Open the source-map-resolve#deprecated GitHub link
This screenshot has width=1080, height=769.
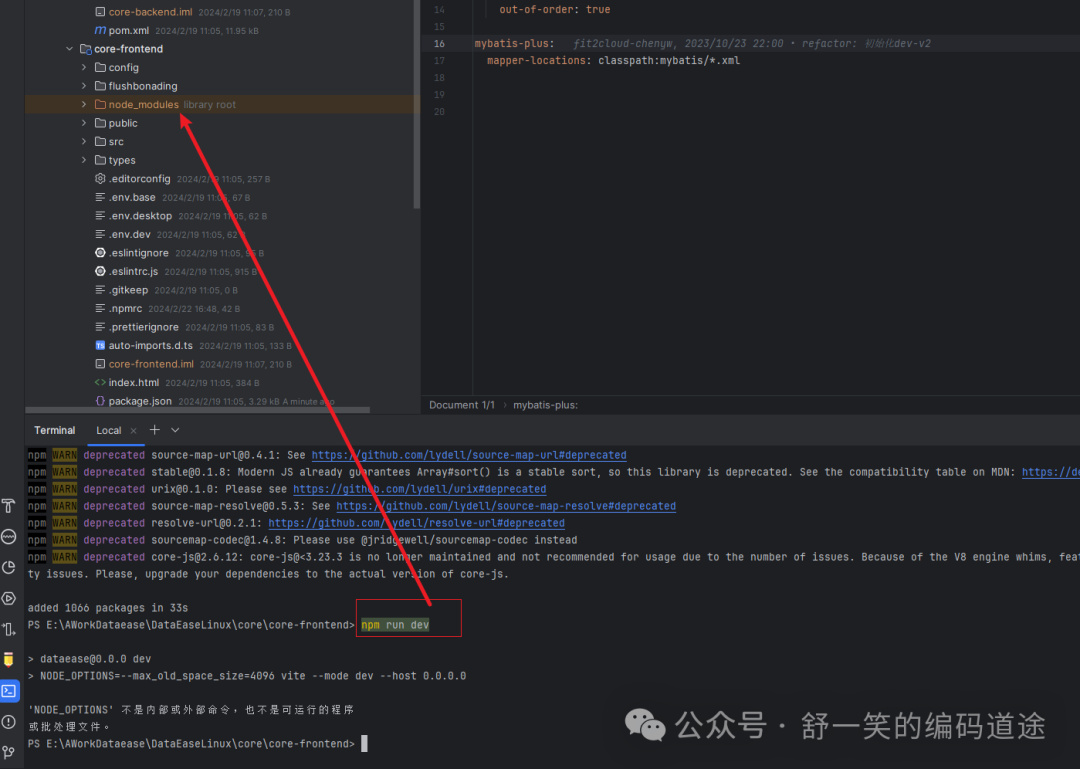[x=506, y=506]
